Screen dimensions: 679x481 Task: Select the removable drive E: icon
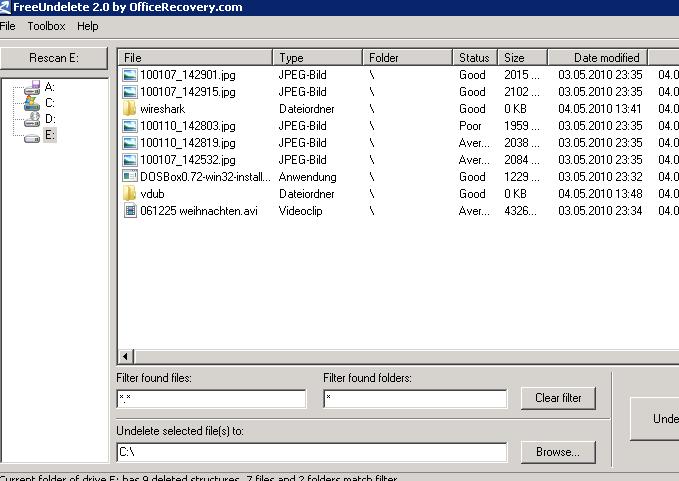coord(32,138)
